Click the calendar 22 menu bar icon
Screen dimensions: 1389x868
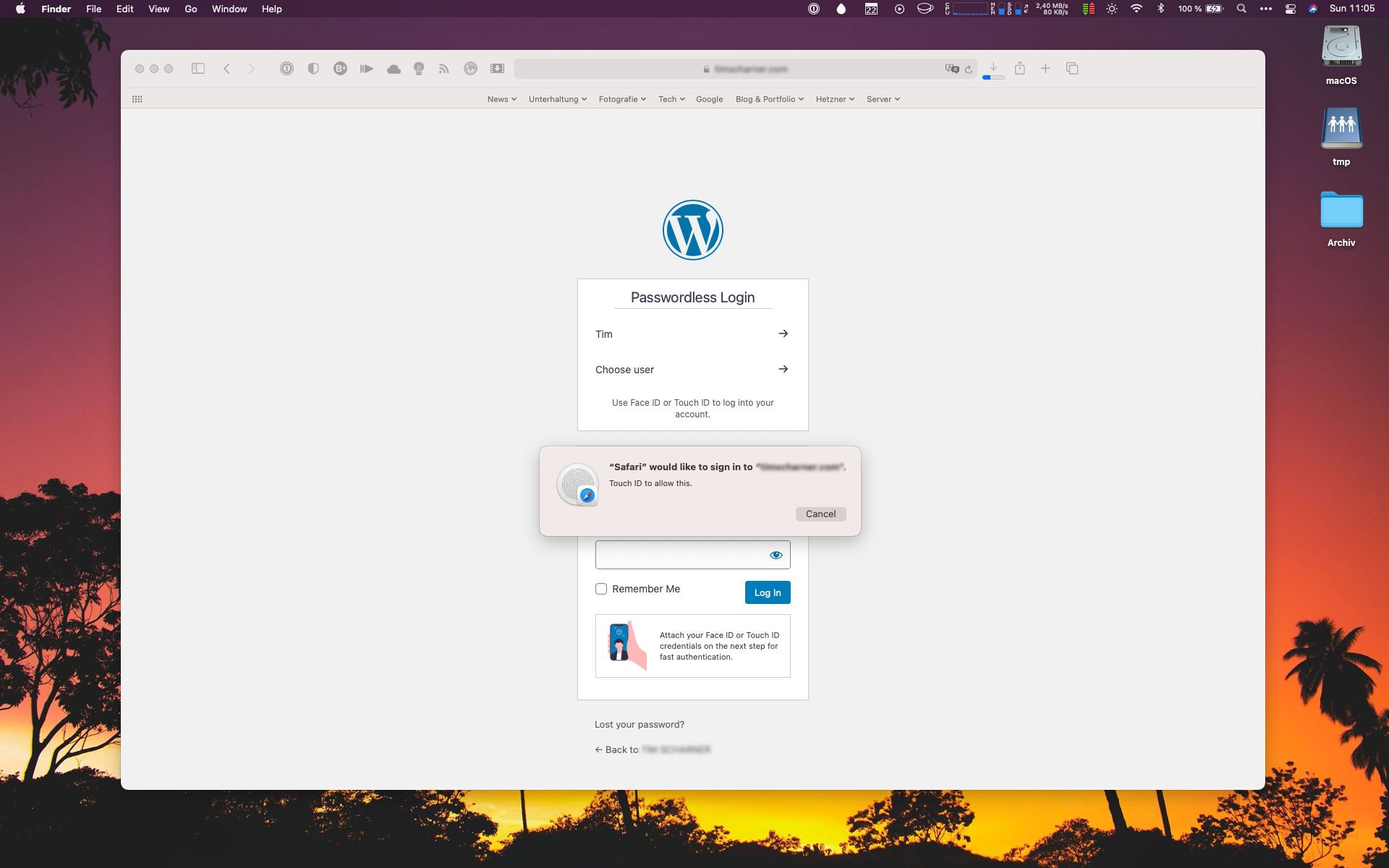point(871,9)
